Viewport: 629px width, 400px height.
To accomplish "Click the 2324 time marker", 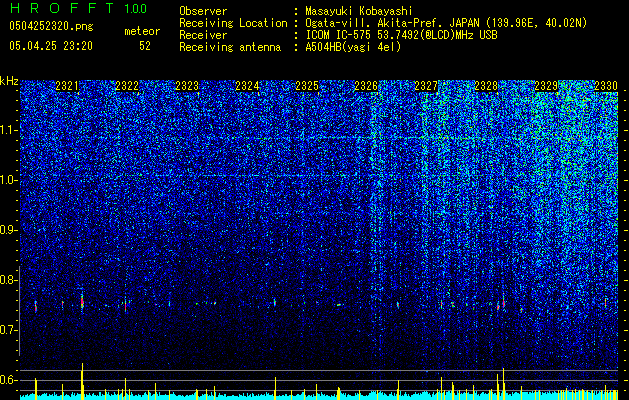I will [x=247, y=86].
